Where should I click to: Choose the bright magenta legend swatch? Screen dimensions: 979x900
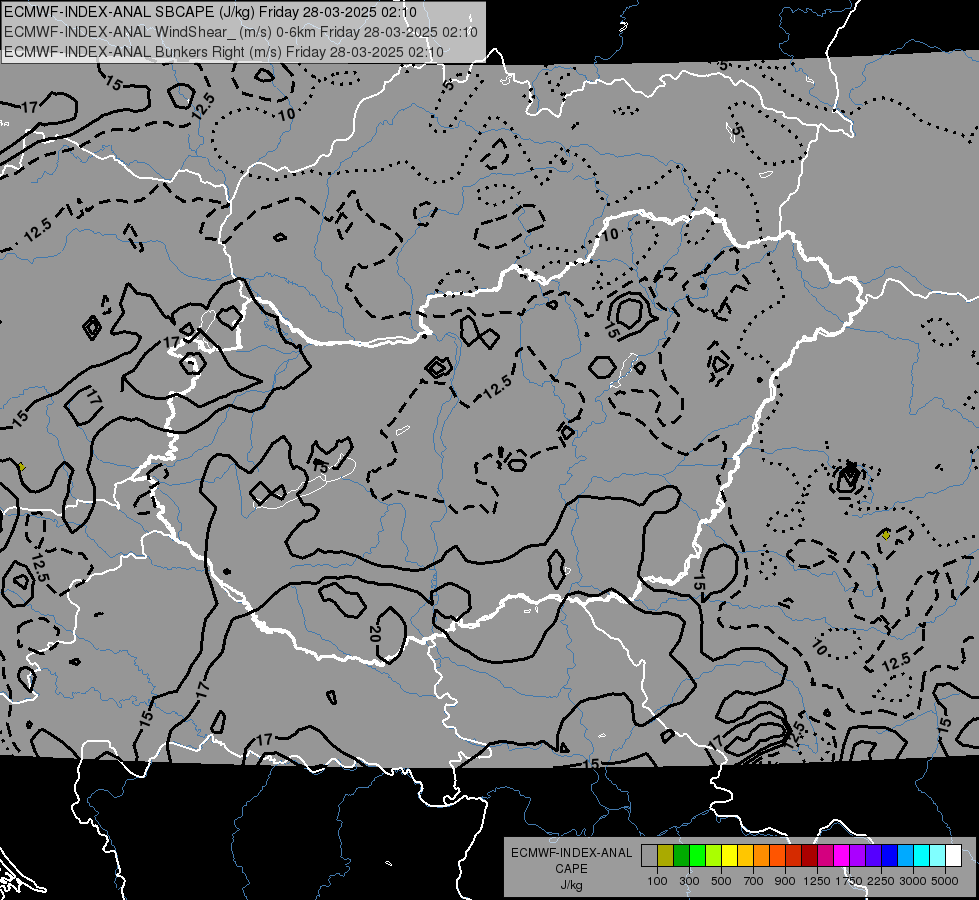tap(842, 855)
